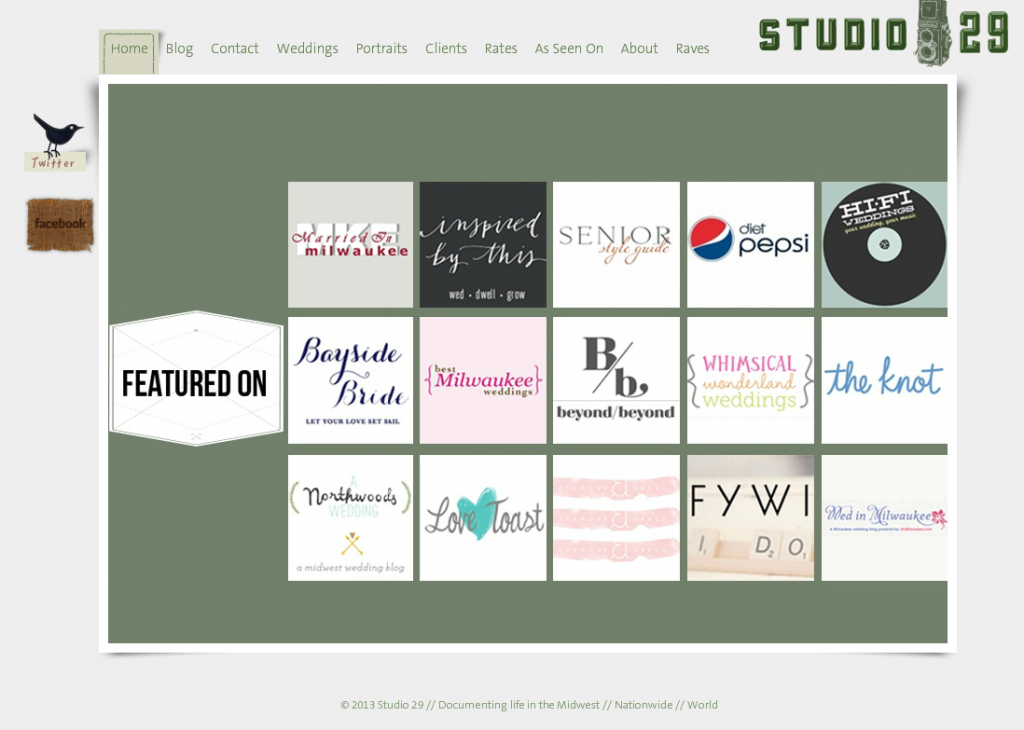Click the Wed in Milwaukee tile
Screen dimensions: 1024x730
(x=884, y=518)
